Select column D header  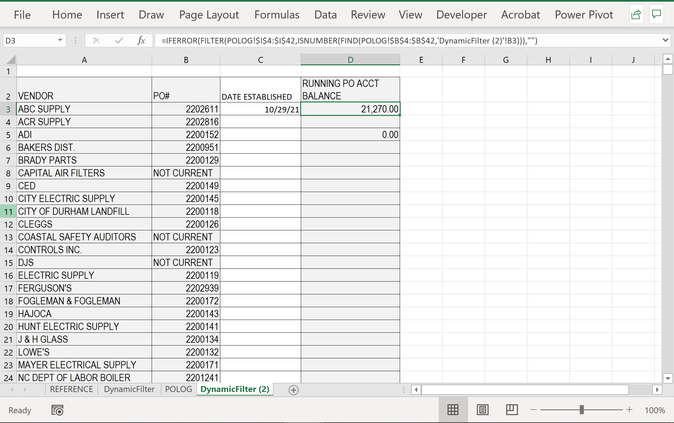coord(350,60)
